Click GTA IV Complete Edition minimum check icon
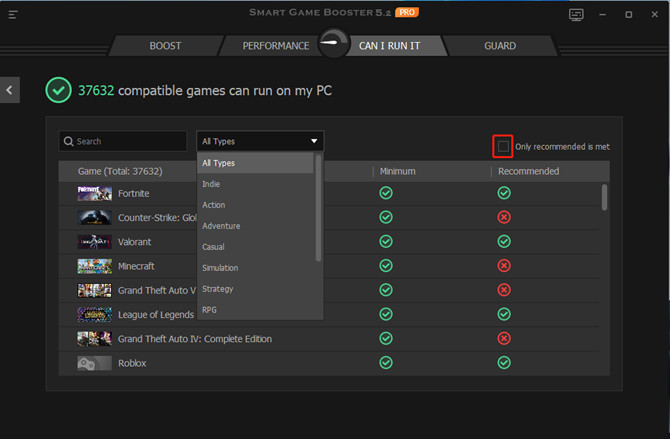 pyautogui.click(x=386, y=339)
